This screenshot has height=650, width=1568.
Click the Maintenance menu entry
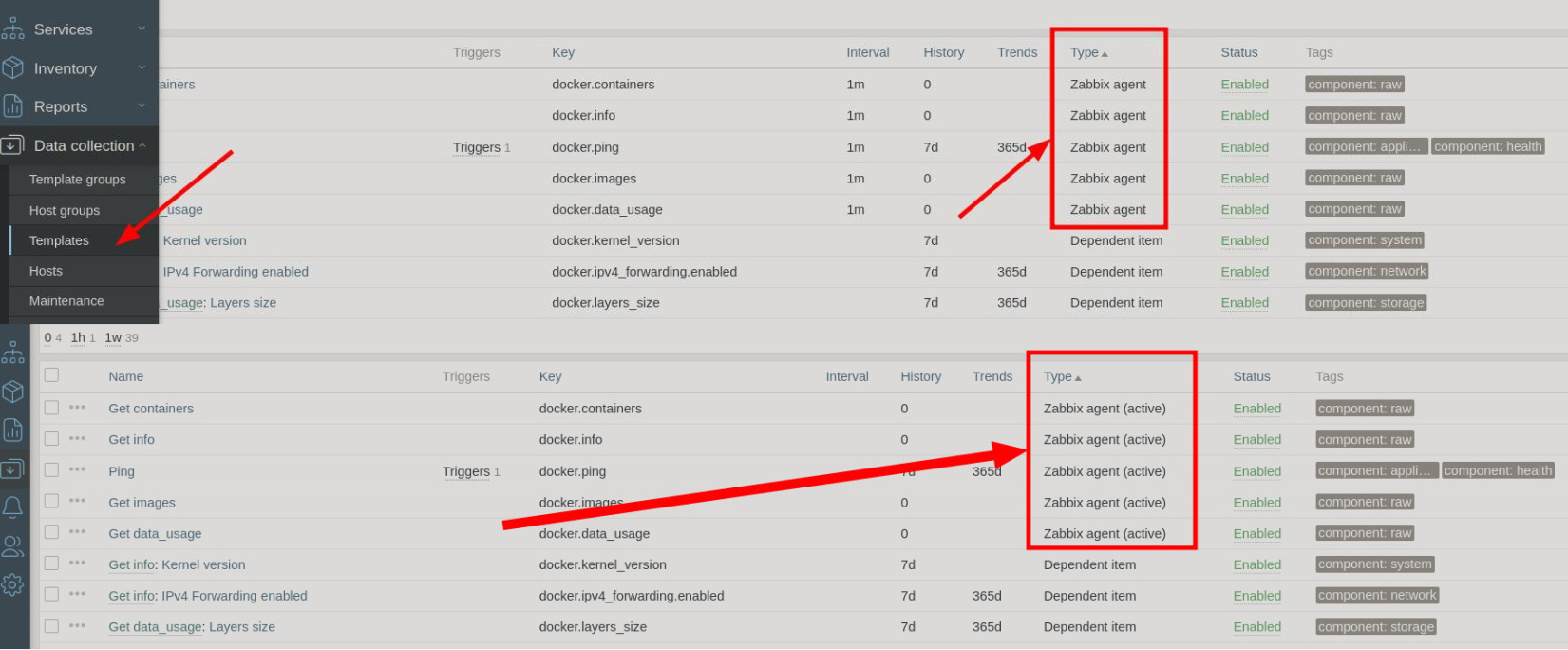click(66, 301)
